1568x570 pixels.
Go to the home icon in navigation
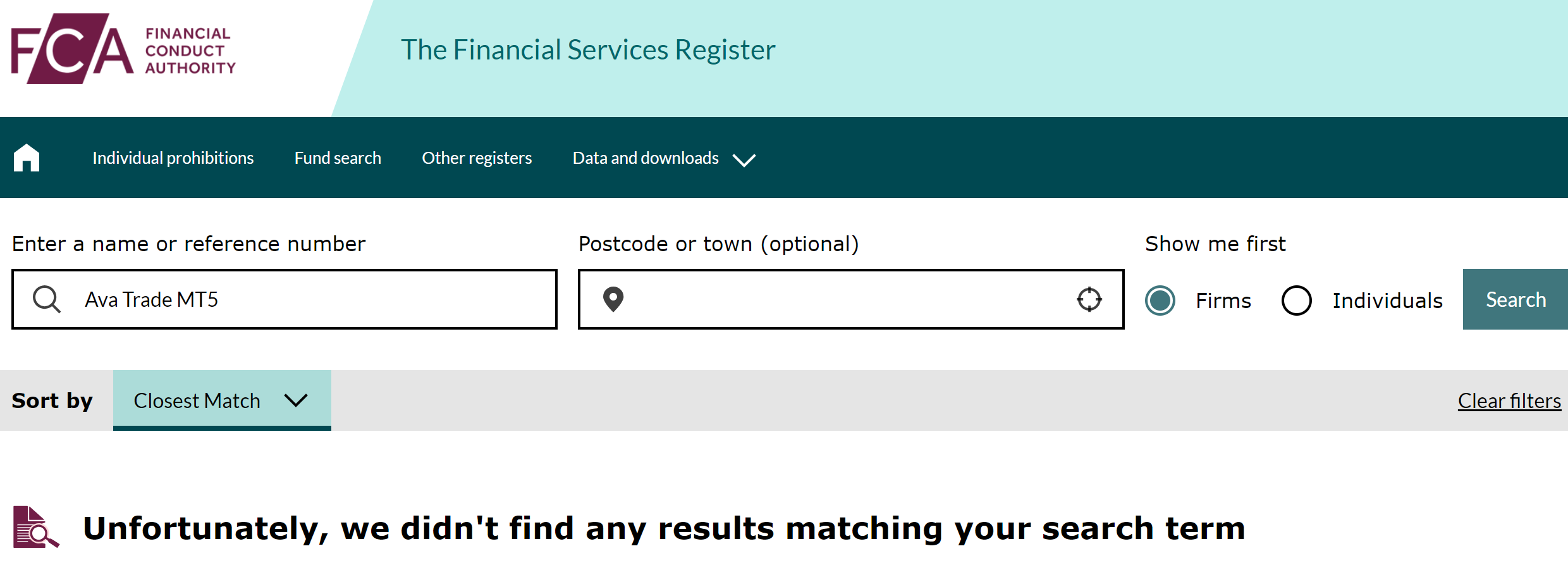(27, 158)
